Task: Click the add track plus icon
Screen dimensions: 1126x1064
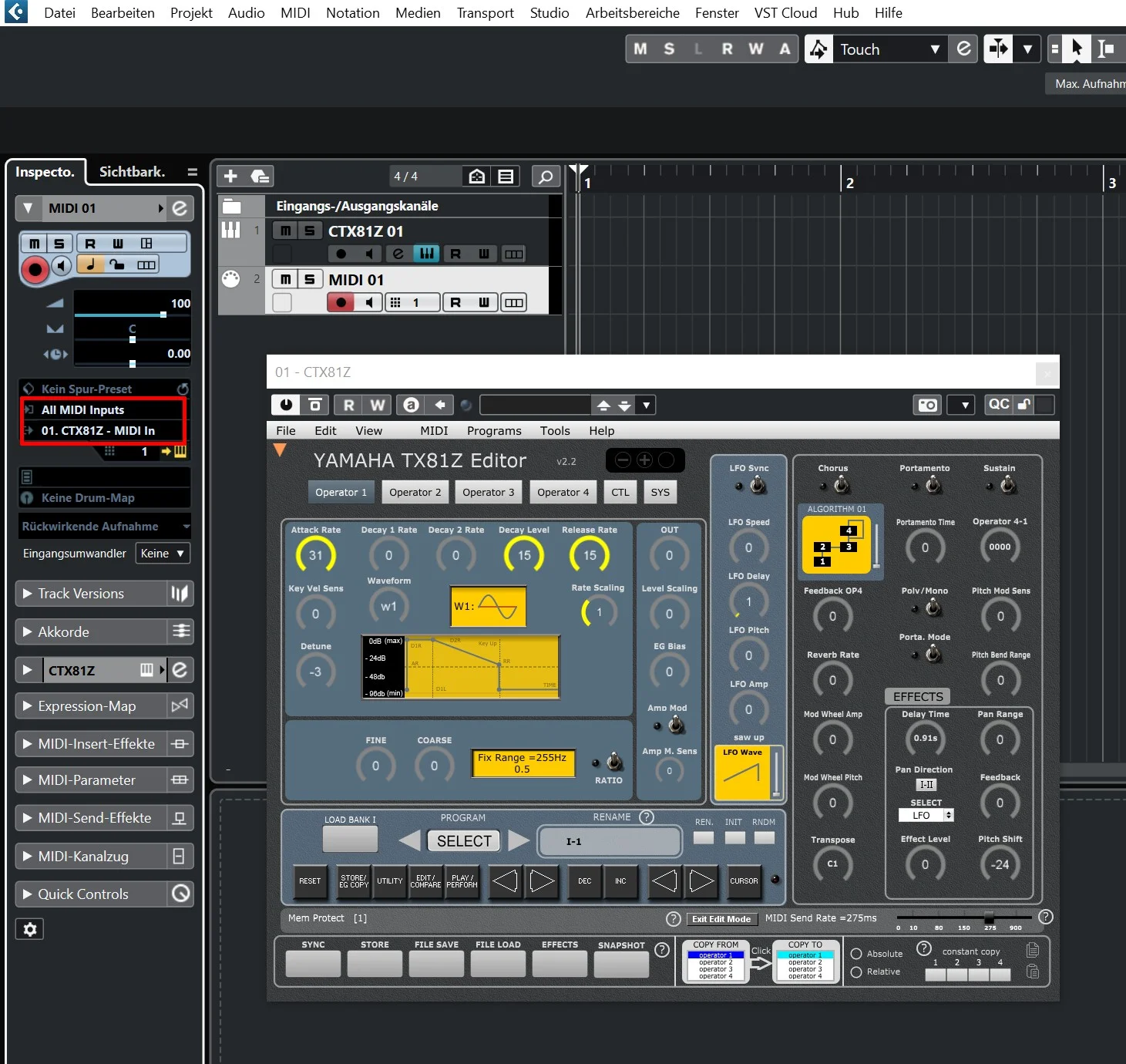Action: click(x=230, y=177)
